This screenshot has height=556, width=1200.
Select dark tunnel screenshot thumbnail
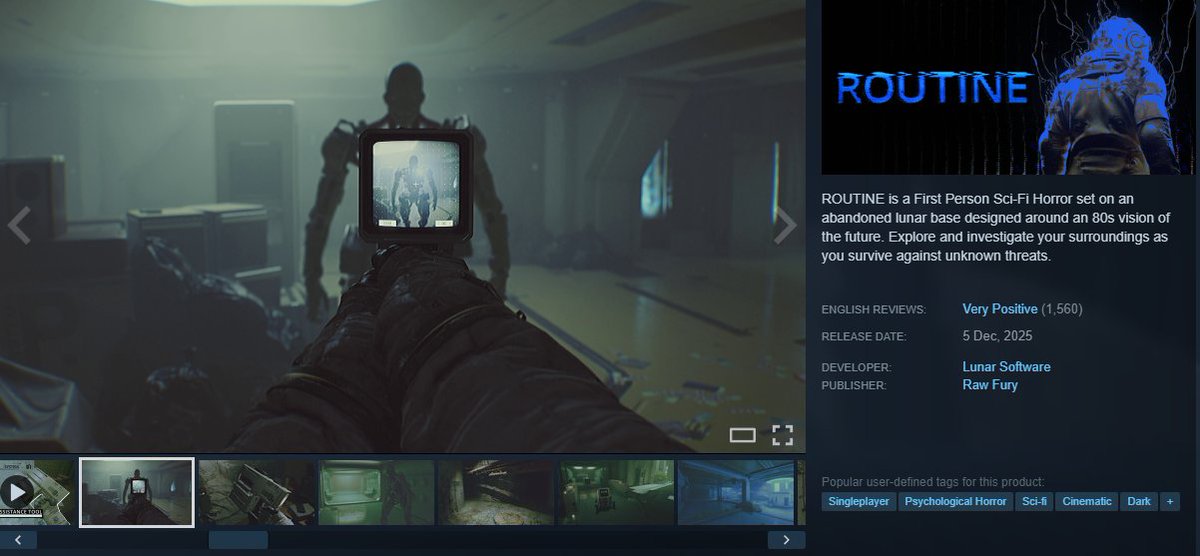point(496,492)
